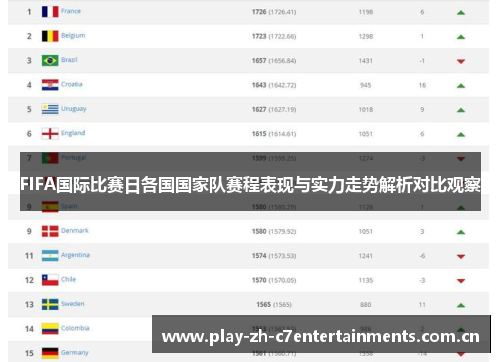Viewport: 500px width, 362px height.
Task: Select Uruguay's points value 1627 (1627.19)
Action: point(274,109)
